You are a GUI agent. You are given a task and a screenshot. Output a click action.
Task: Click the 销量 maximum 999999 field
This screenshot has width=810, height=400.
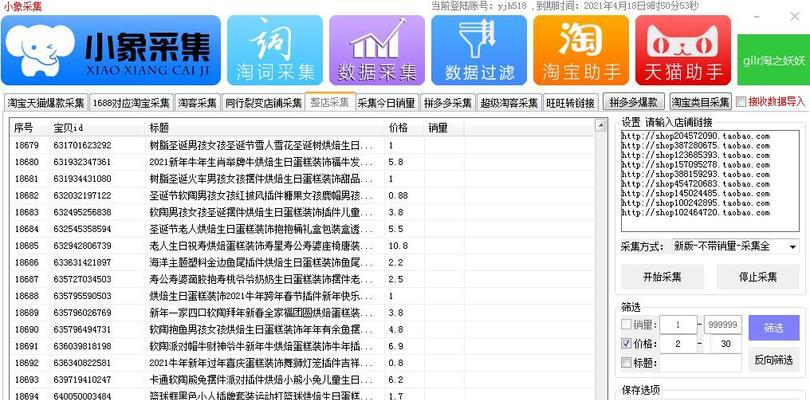click(x=723, y=325)
